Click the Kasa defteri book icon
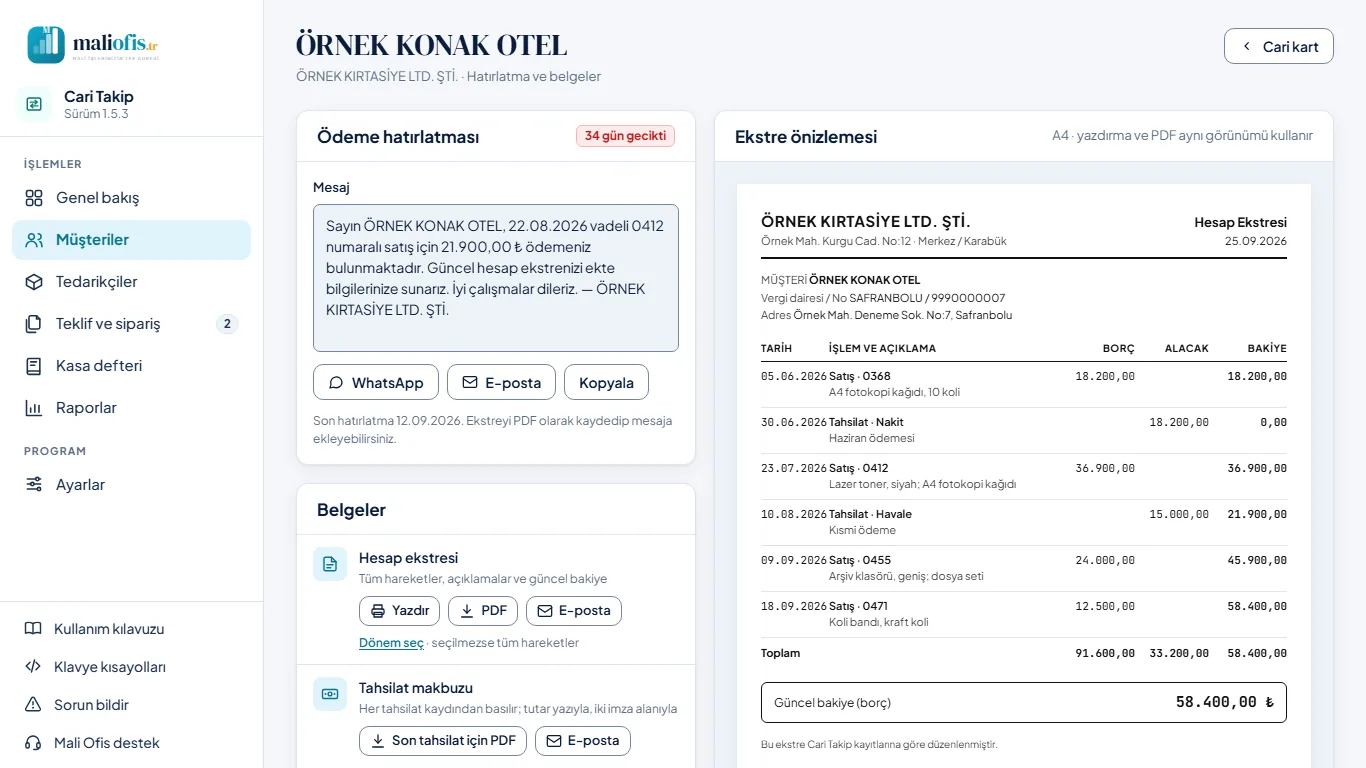1366x768 pixels. 34,366
